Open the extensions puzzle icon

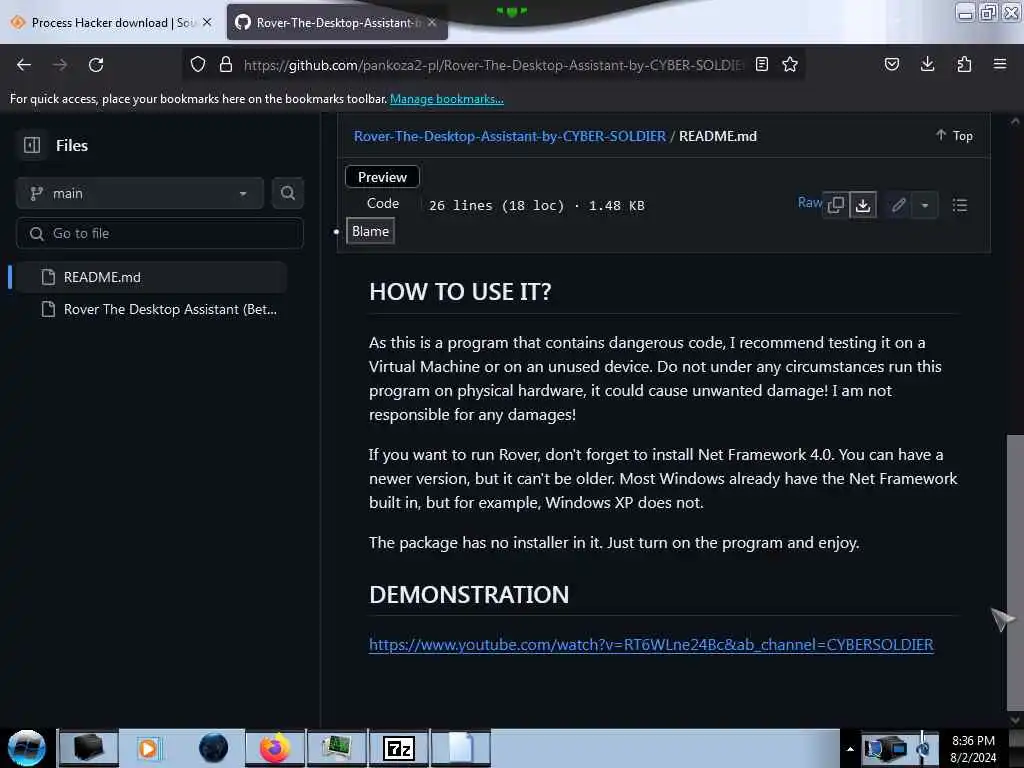point(964,64)
